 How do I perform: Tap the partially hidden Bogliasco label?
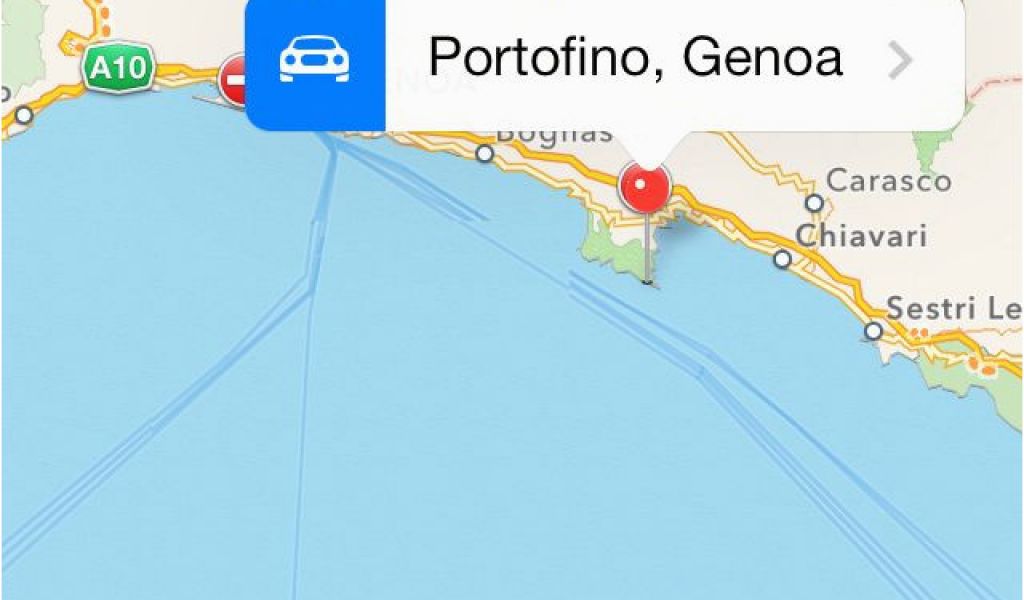554,136
